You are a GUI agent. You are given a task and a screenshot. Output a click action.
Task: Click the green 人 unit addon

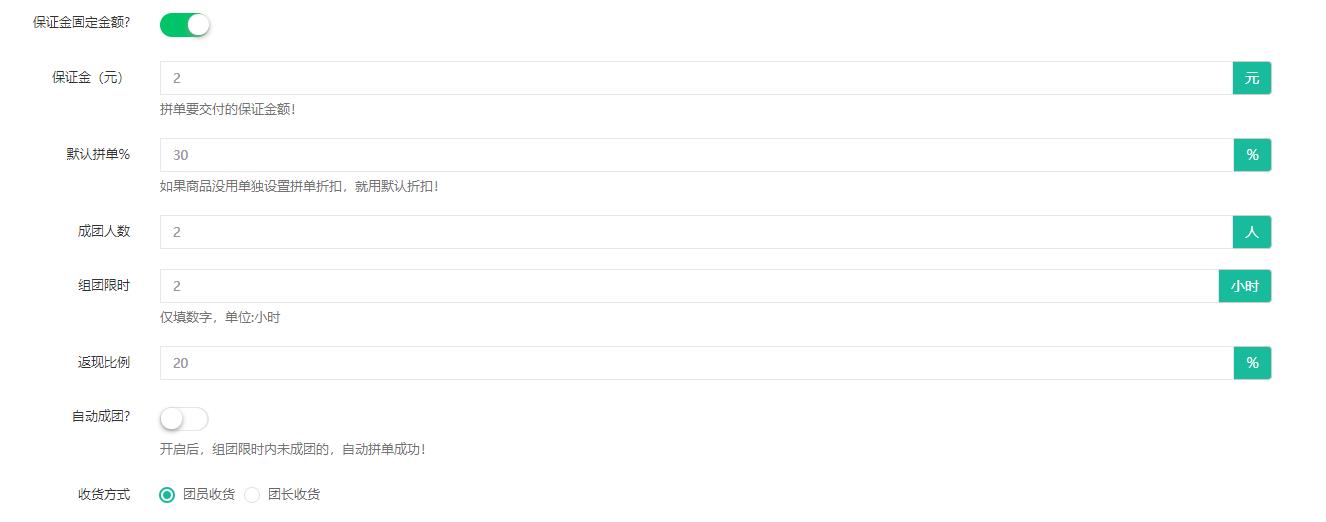click(1252, 232)
